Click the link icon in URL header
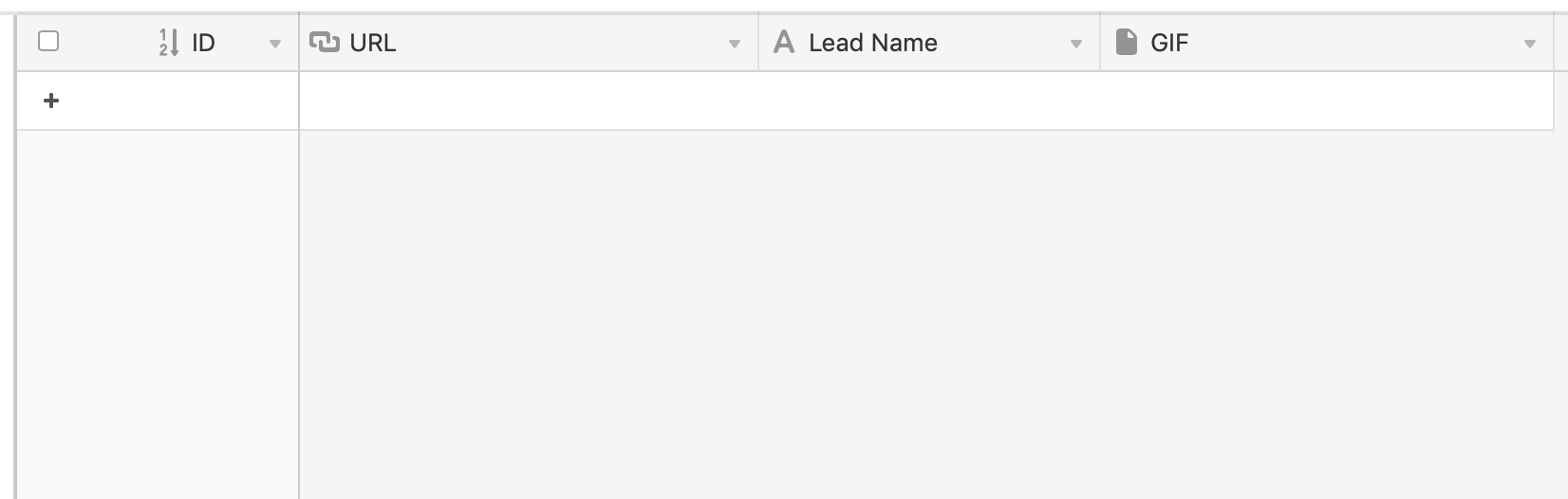The height and width of the screenshot is (499, 1568). coord(325,42)
